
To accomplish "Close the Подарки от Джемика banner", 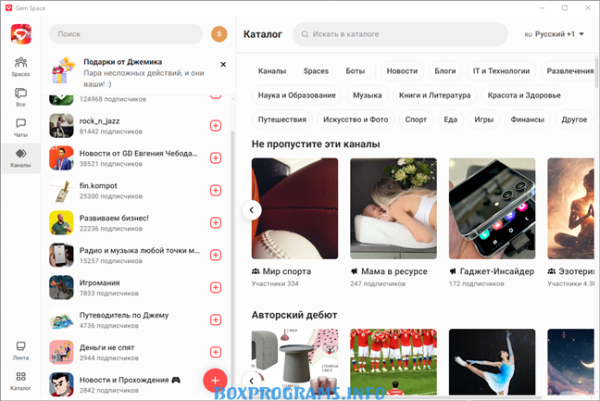I will (x=223, y=64).
